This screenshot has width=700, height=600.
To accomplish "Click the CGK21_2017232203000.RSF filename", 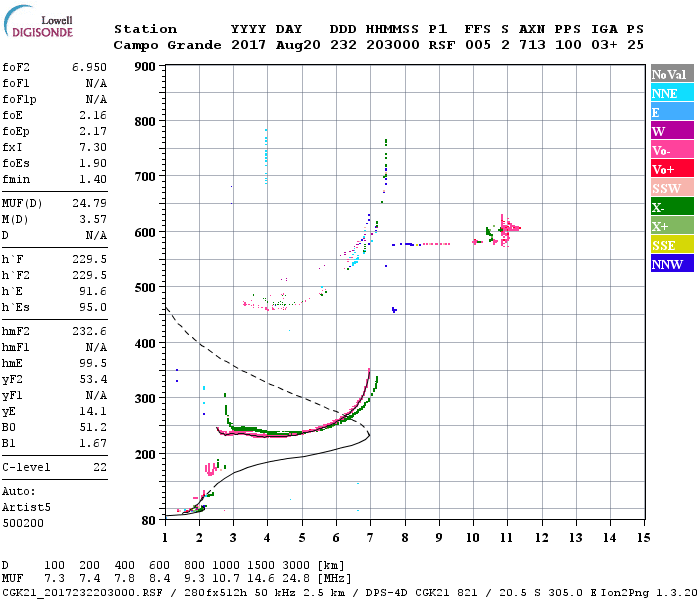I will 82,592.
